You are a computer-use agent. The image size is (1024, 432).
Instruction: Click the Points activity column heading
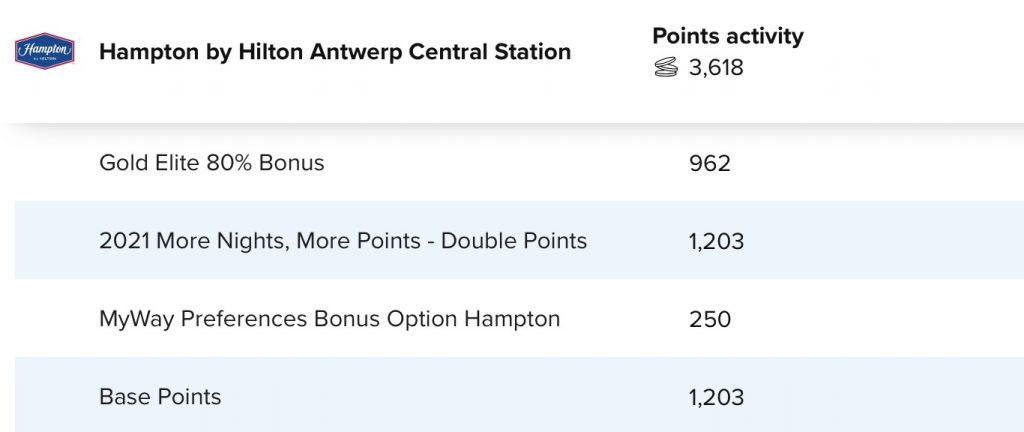pos(727,36)
